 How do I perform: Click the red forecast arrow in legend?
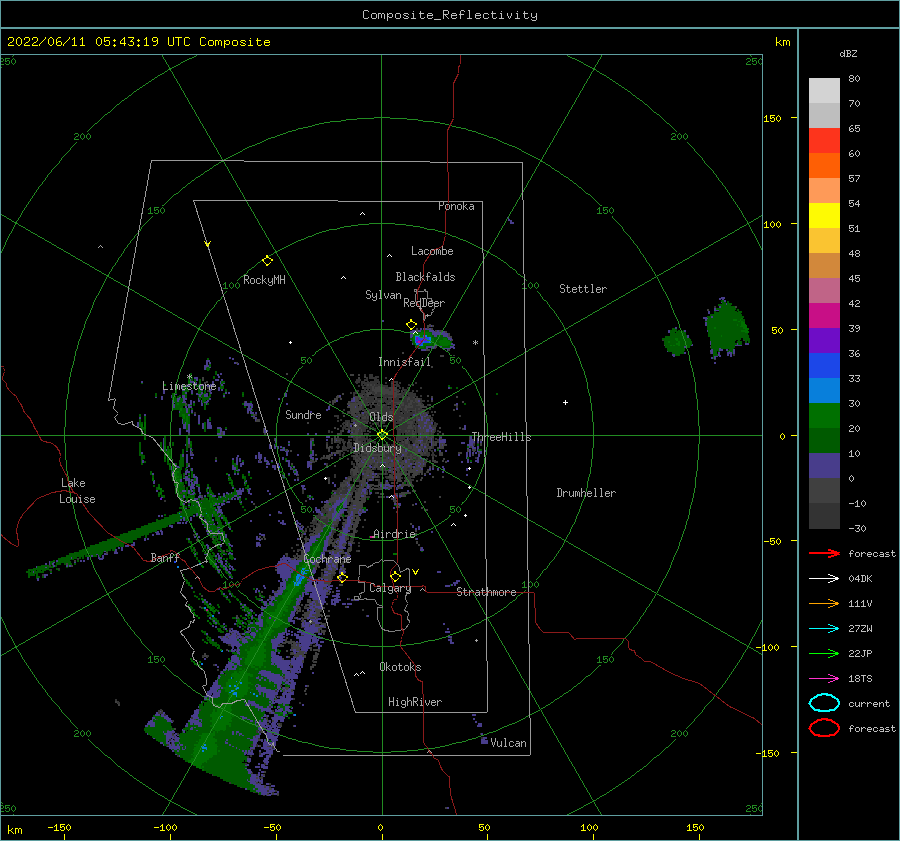(824, 553)
